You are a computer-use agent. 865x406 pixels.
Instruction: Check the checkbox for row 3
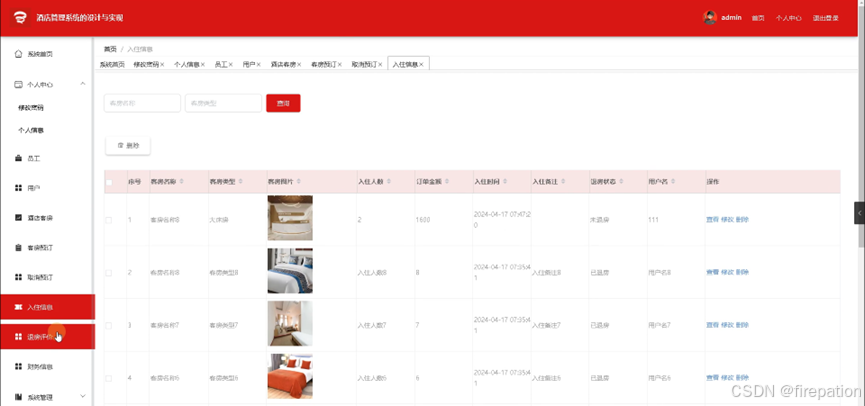coord(109,325)
